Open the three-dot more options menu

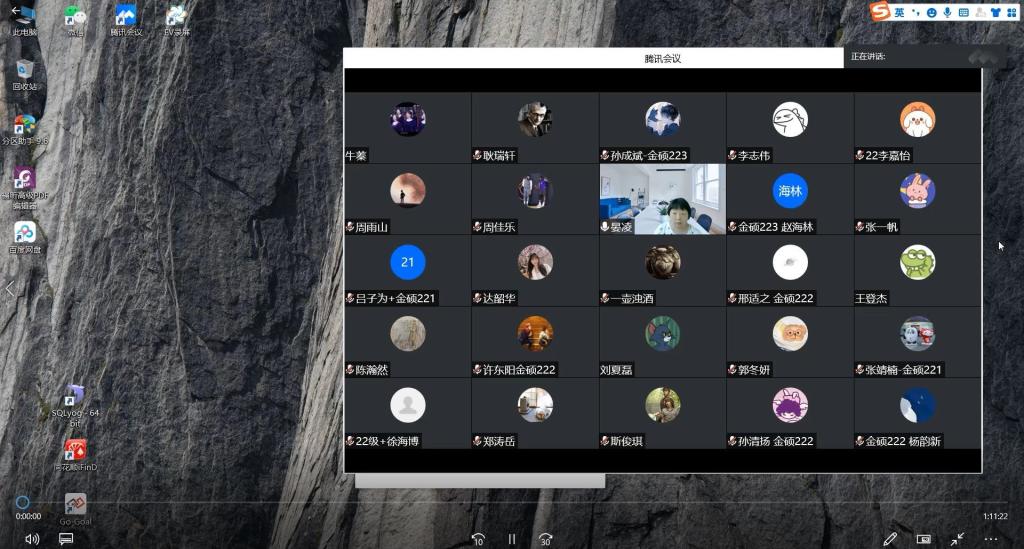991,539
